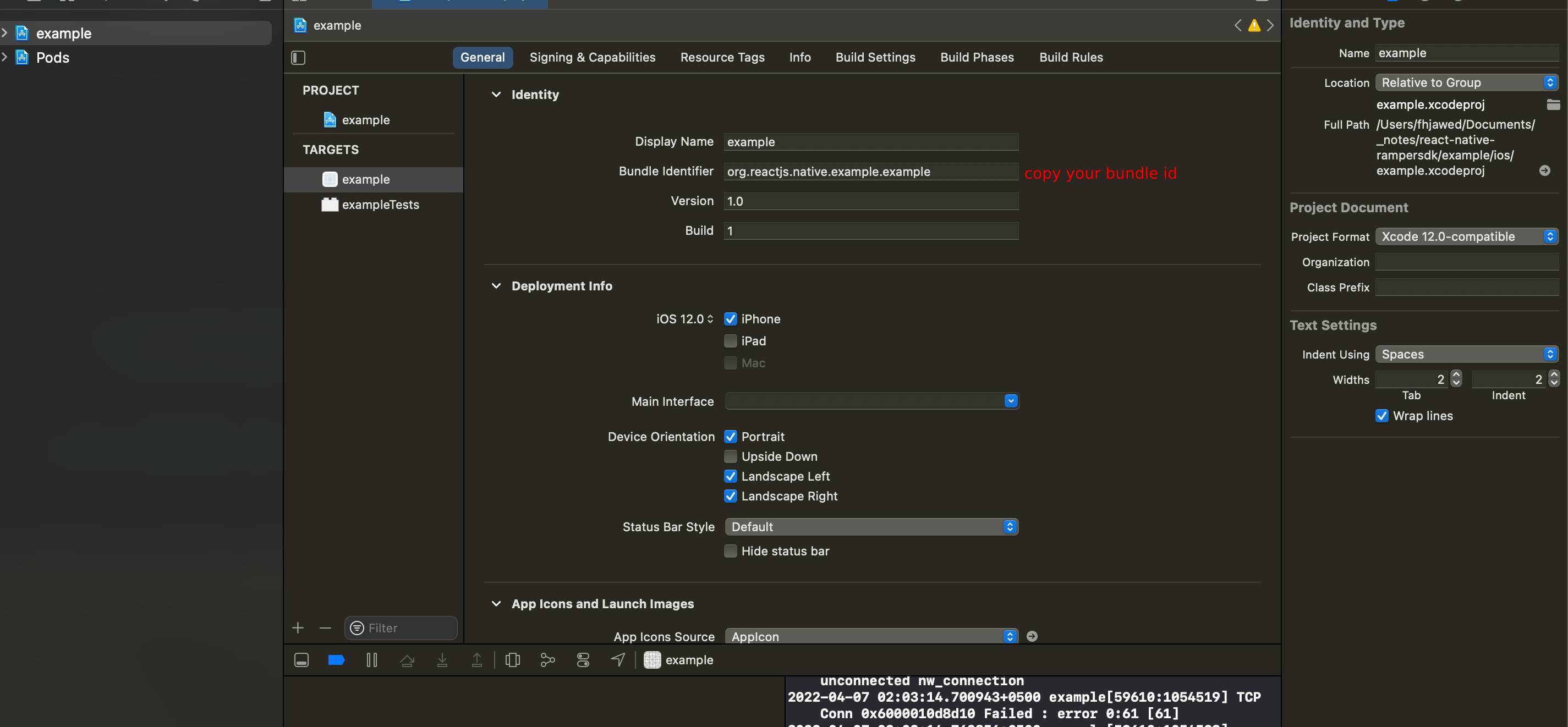This screenshot has width=1568, height=727.
Task: Select the exampleTests target
Action: 380,205
